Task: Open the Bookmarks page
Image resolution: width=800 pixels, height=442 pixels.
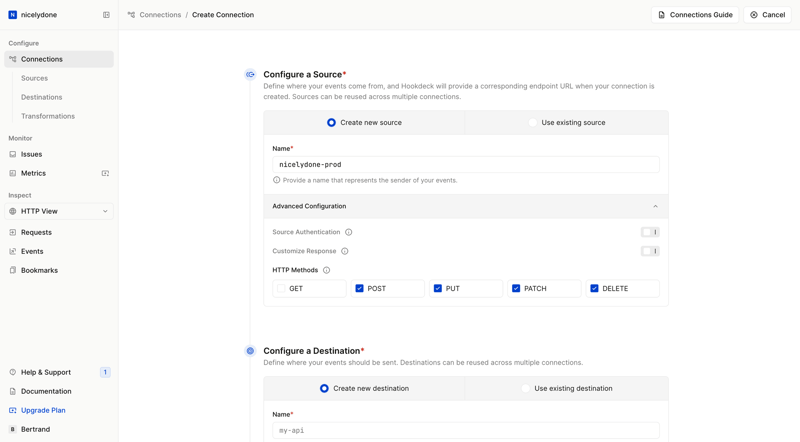Action: tap(39, 270)
